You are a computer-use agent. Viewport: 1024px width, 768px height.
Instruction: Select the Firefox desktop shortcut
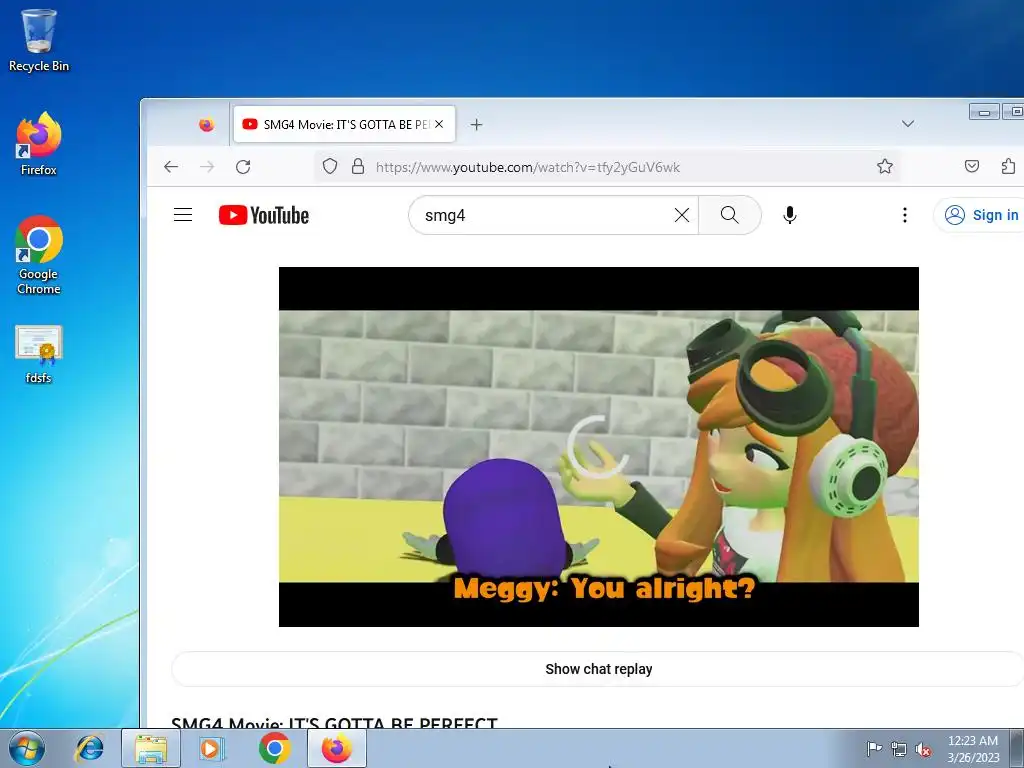39,144
